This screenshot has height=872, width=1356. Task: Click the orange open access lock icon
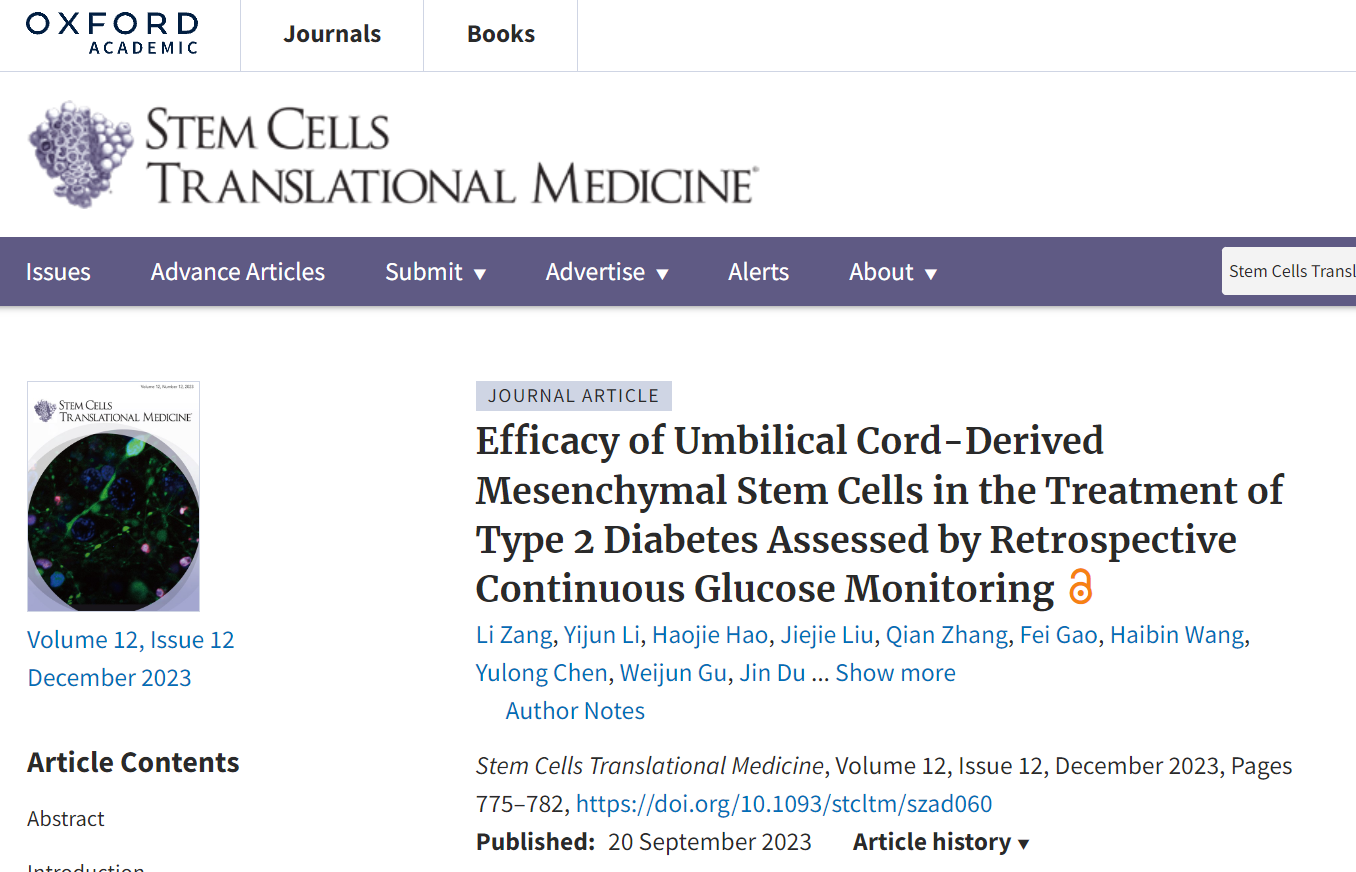(1080, 587)
